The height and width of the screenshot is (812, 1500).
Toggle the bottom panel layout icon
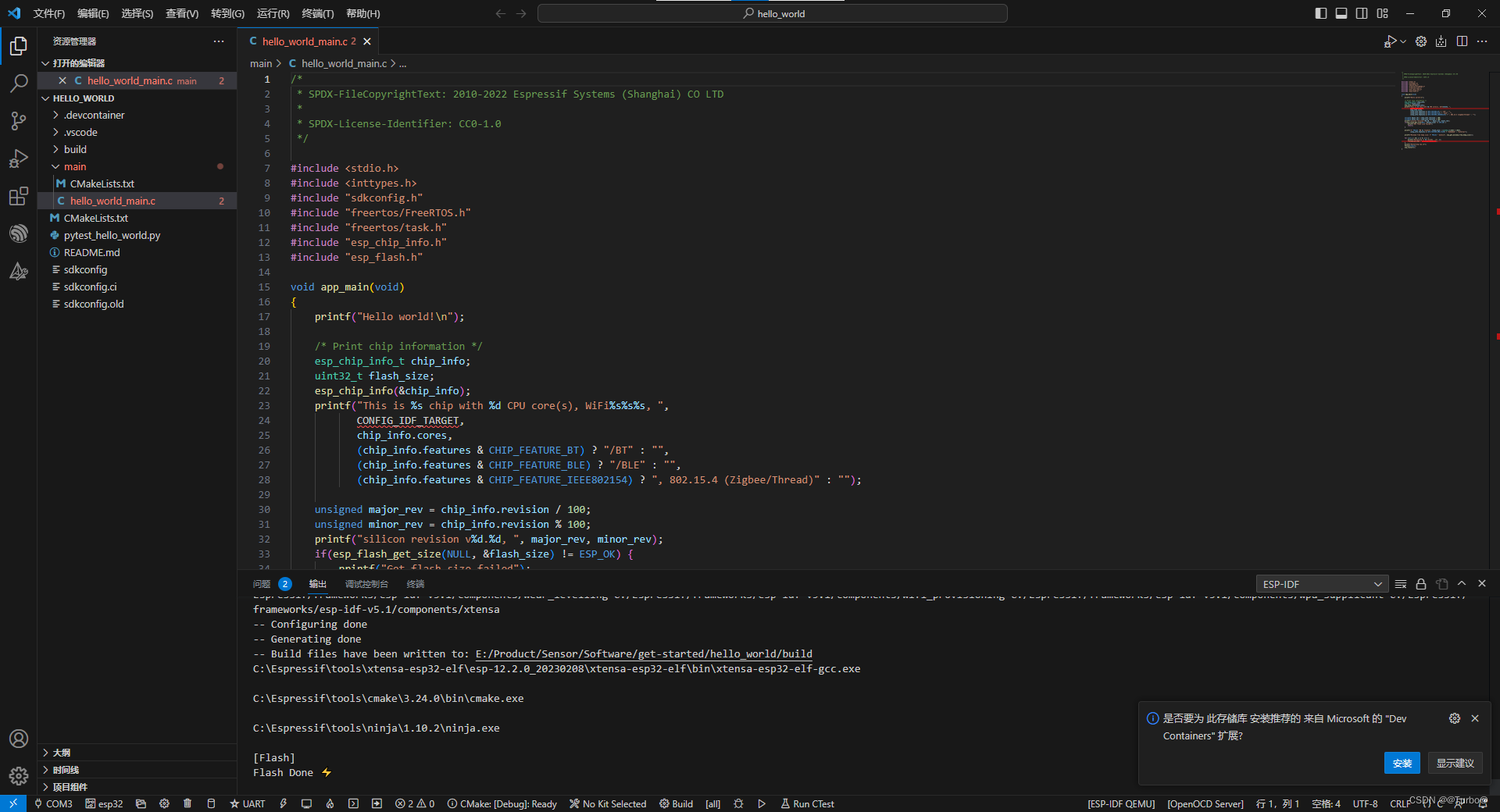pyautogui.click(x=1341, y=13)
